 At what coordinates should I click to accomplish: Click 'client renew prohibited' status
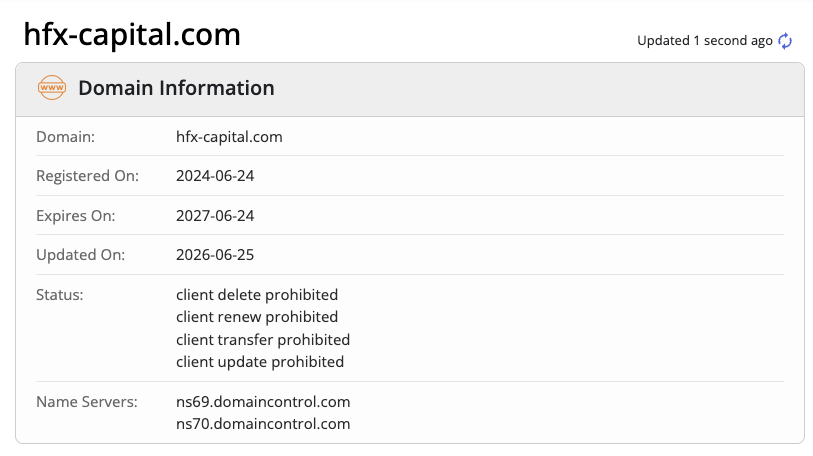click(x=257, y=317)
